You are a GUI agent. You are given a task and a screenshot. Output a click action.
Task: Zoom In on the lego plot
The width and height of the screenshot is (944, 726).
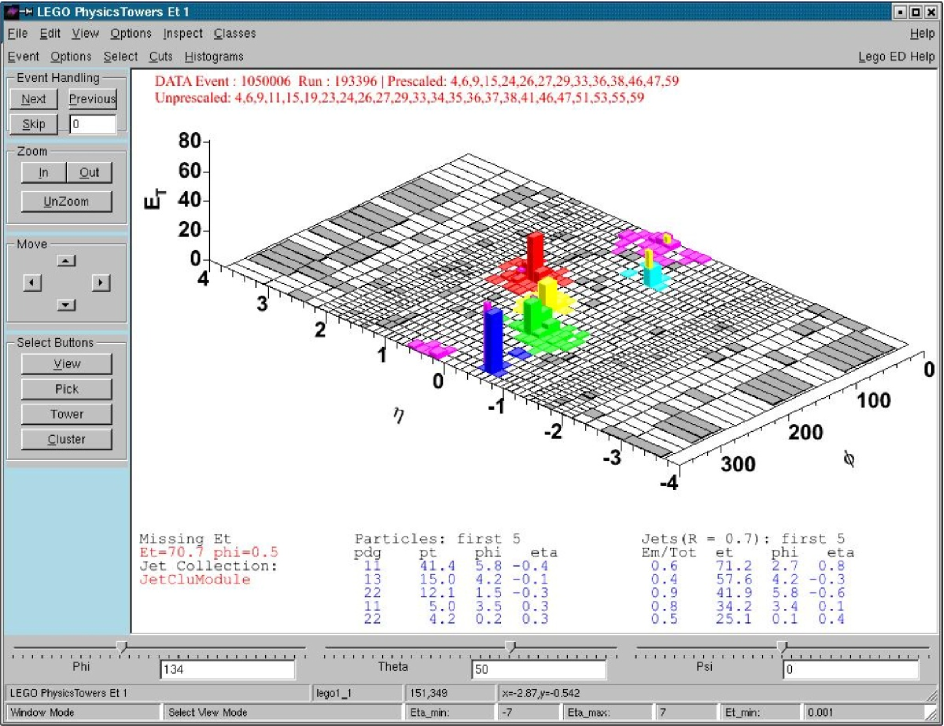43,173
